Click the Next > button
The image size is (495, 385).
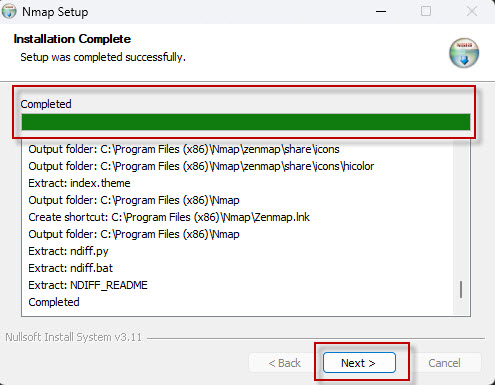(359, 363)
